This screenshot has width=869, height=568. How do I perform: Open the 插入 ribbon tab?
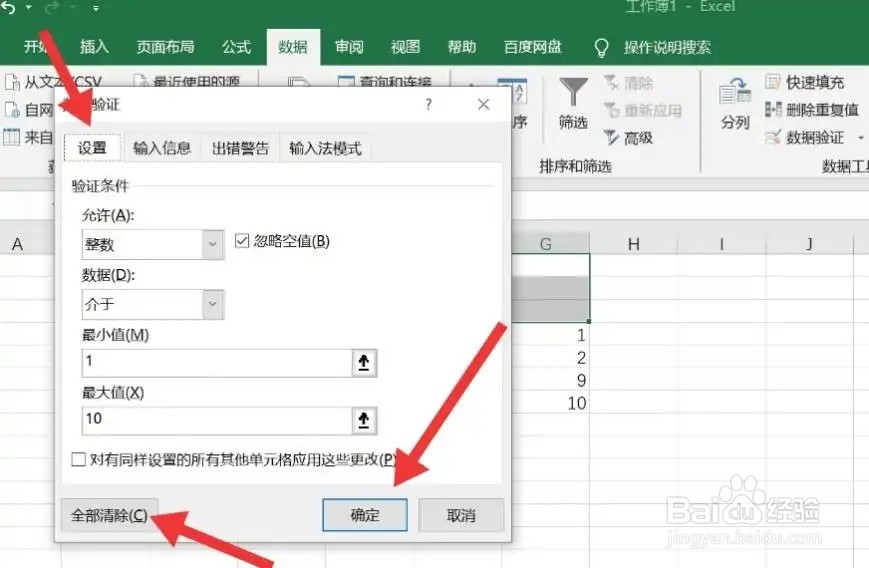pos(94,47)
